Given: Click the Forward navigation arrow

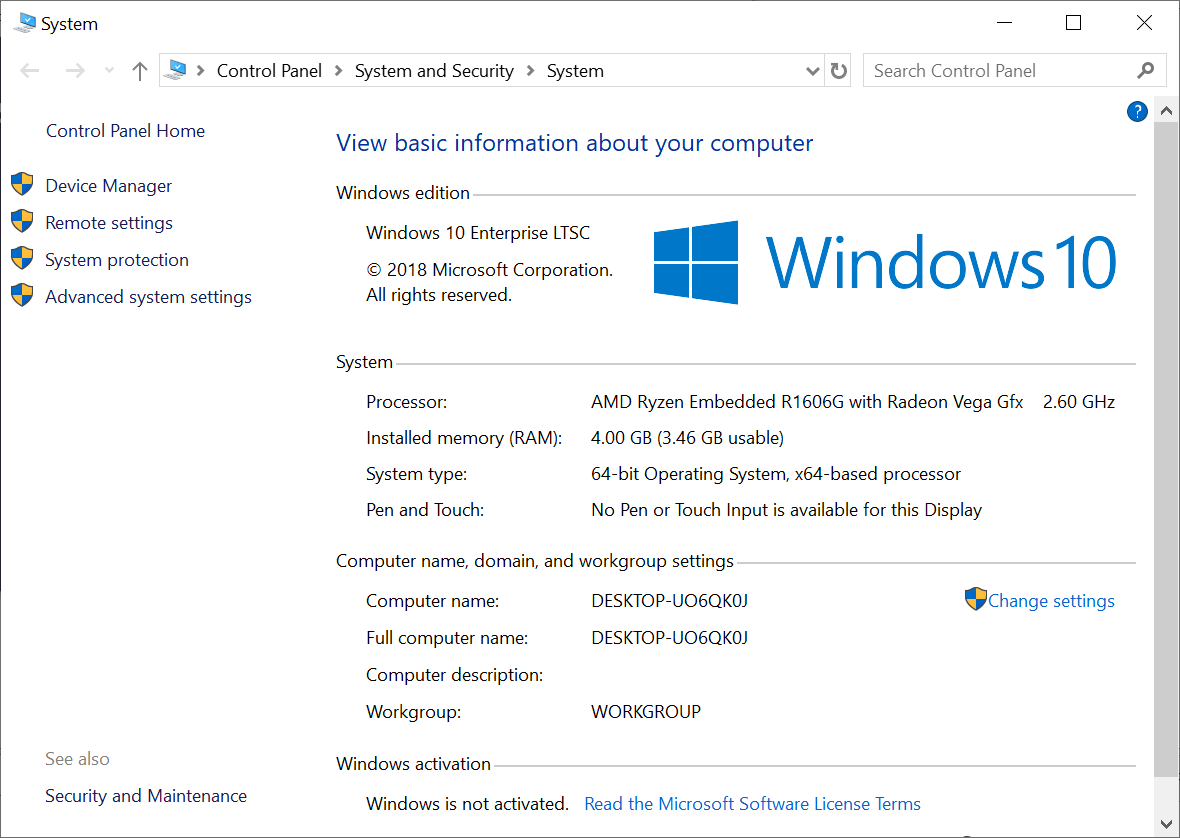Looking at the screenshot, I should [75, 71].
